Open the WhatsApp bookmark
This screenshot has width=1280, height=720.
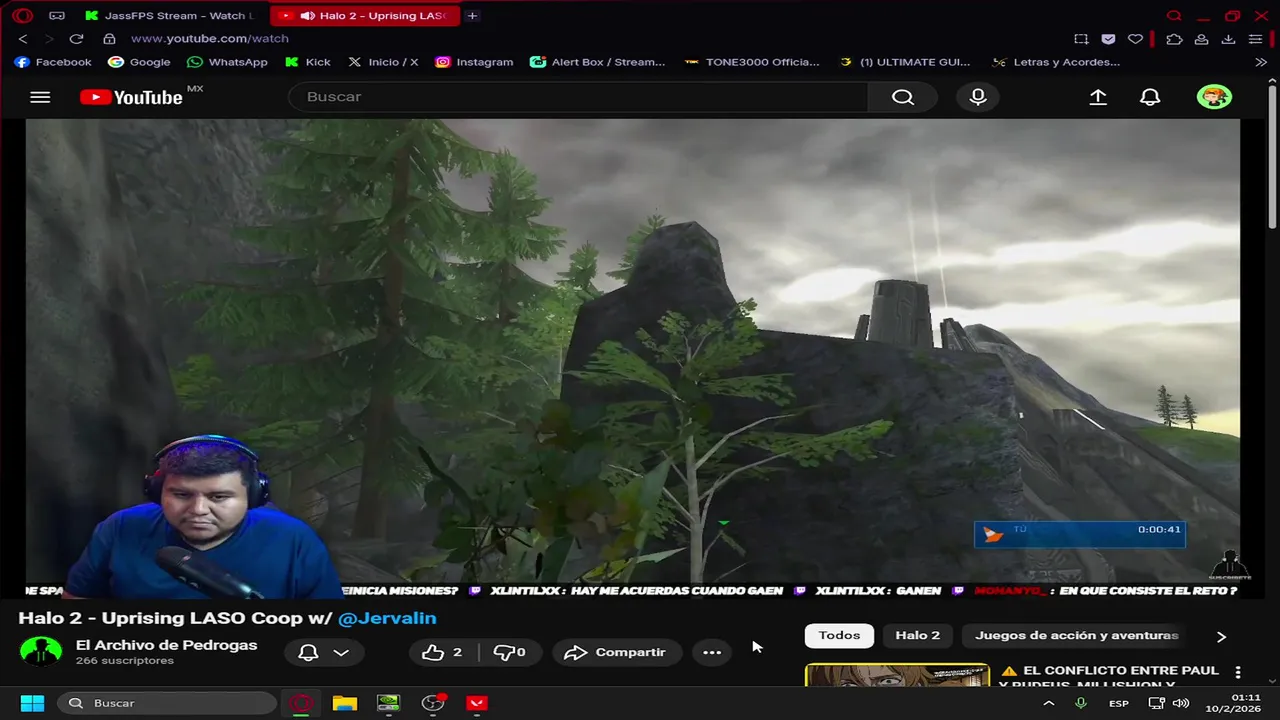pyautogui.click(x=227, y=62)
